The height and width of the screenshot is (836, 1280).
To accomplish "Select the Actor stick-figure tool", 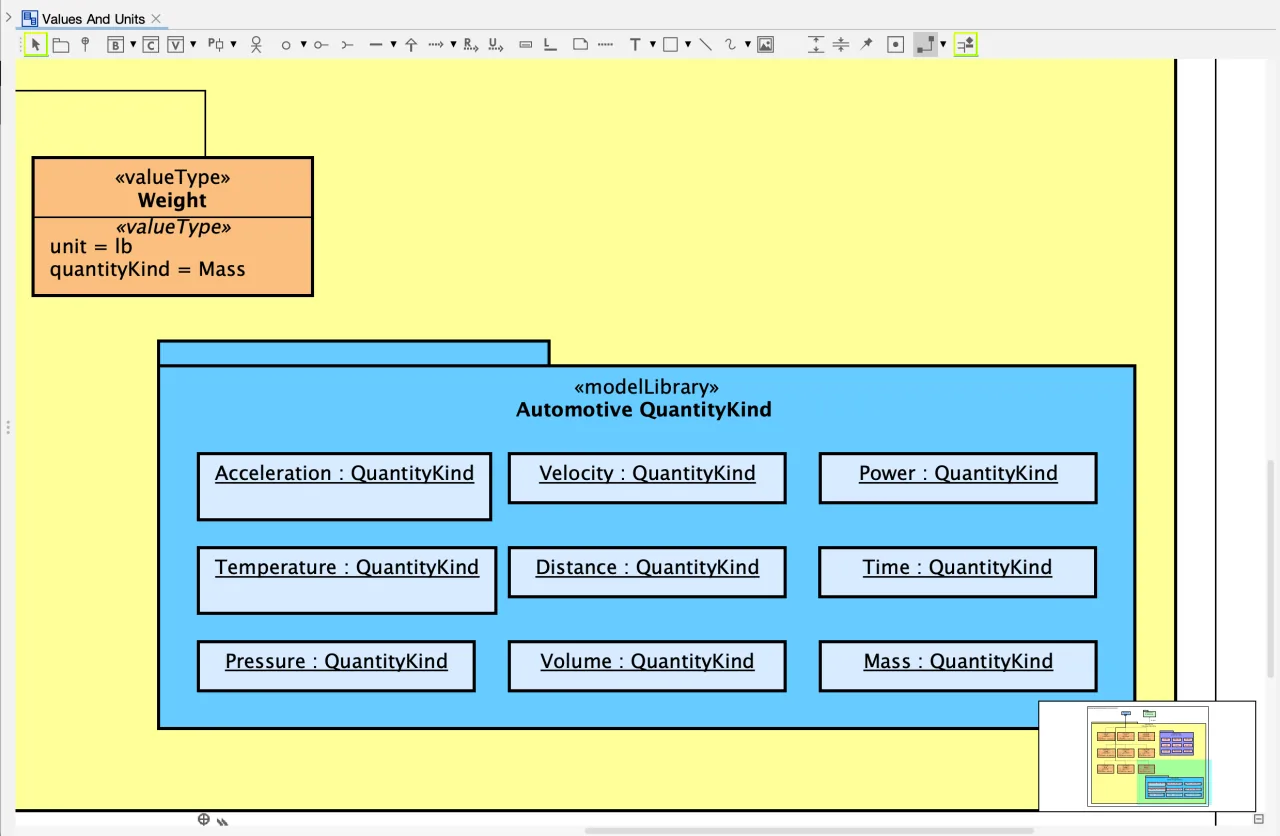I will point(257,45).
